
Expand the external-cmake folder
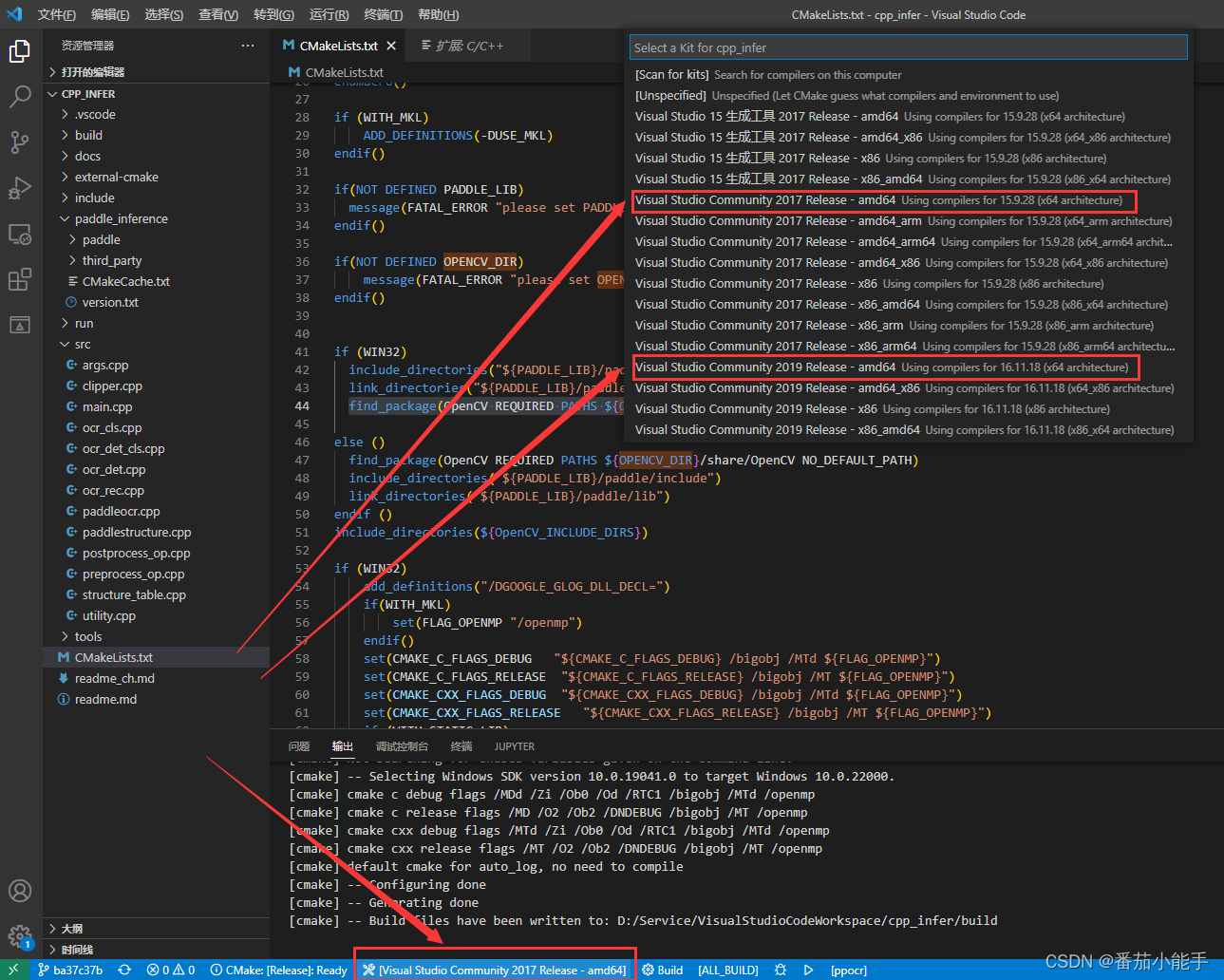pyautogui.click(x=157, y=177)
